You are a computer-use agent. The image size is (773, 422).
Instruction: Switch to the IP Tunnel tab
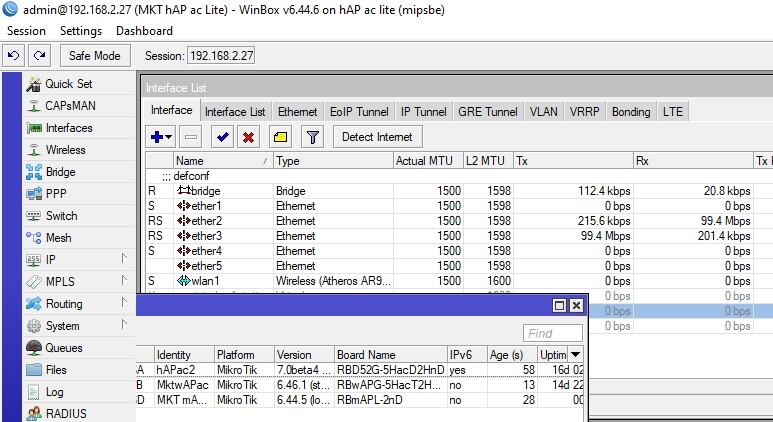coord(423,112)
